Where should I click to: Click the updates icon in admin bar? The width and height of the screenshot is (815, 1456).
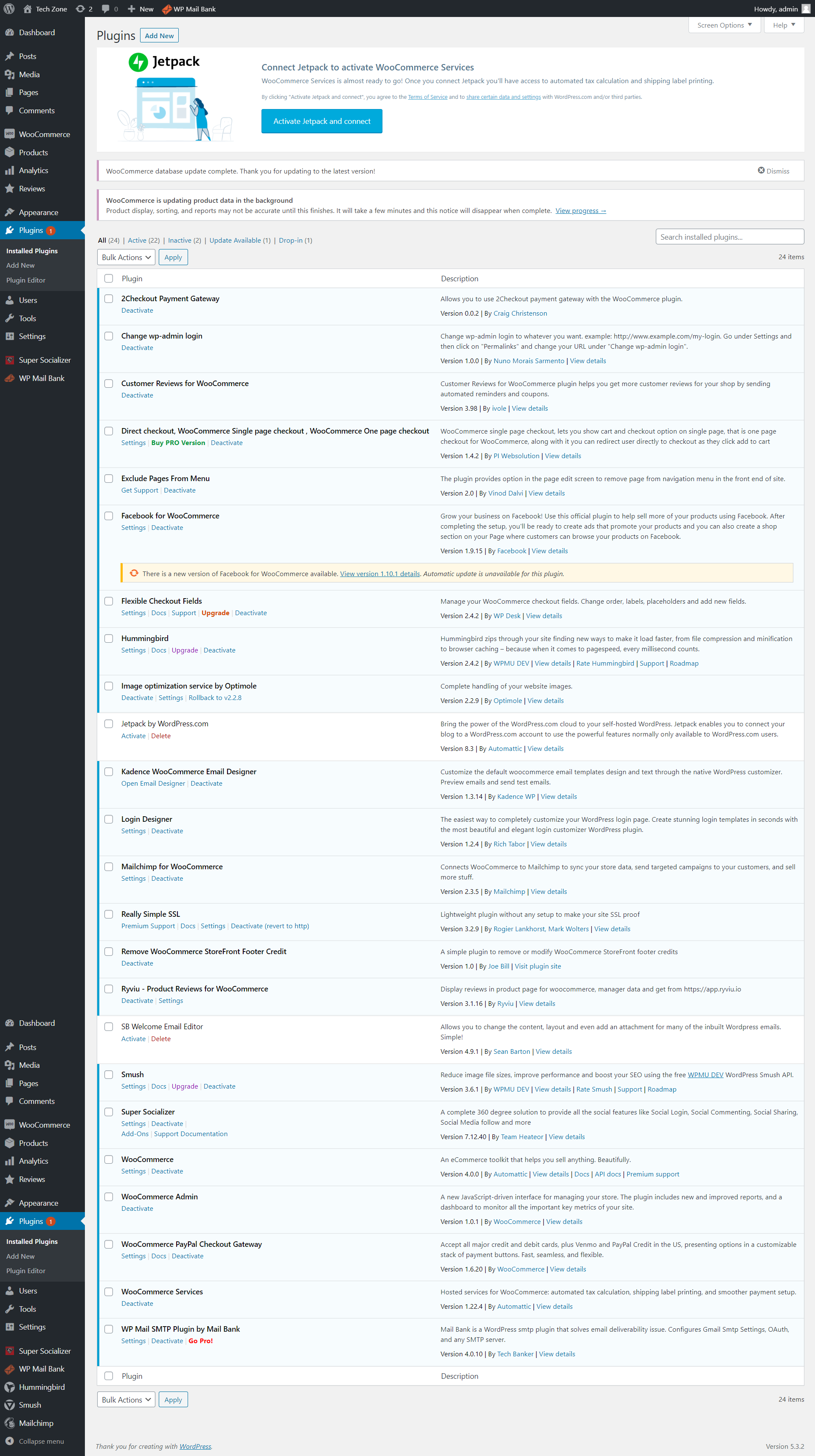[x=80, y=8]
